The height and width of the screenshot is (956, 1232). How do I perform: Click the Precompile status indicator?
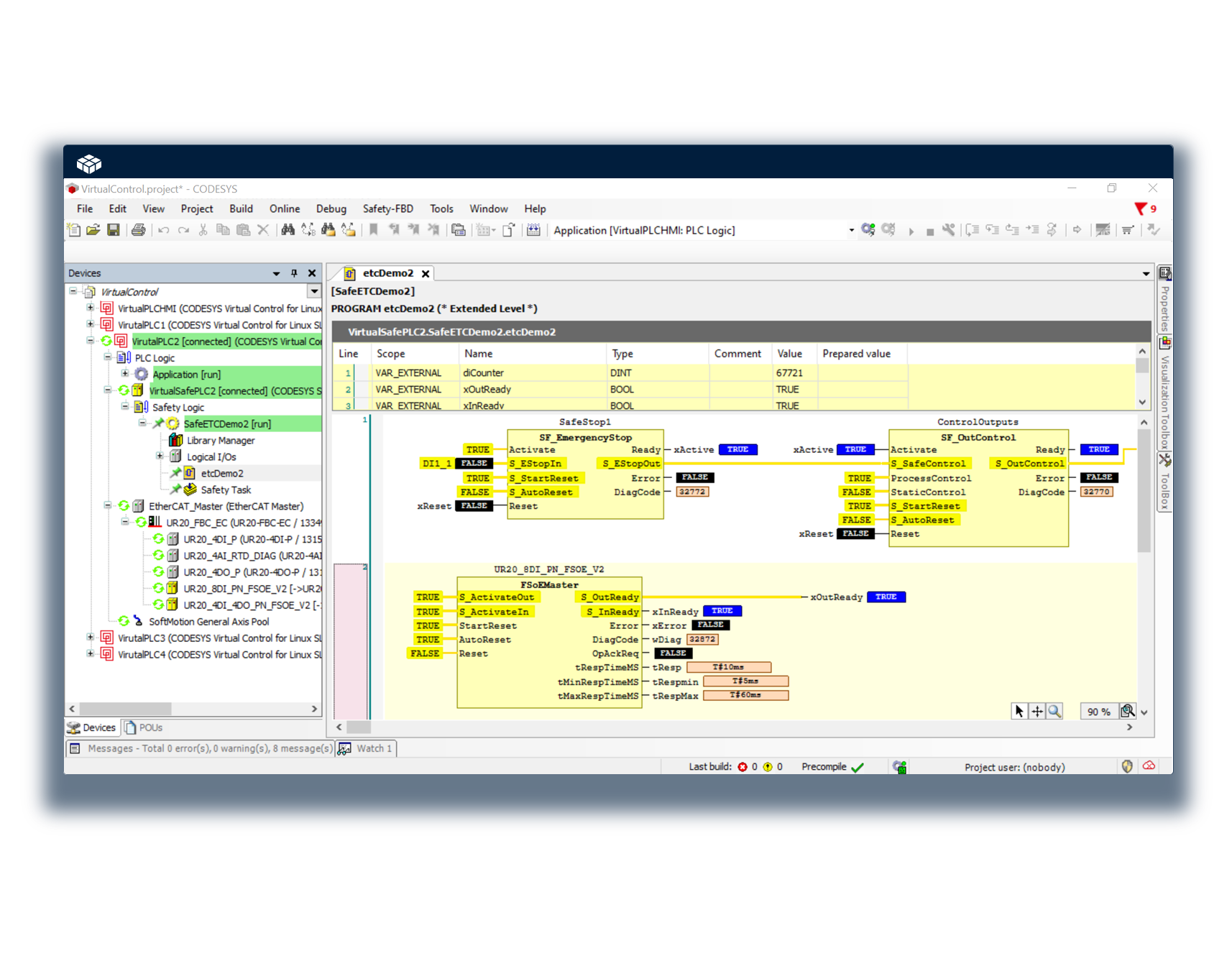(x=832, y=766)
